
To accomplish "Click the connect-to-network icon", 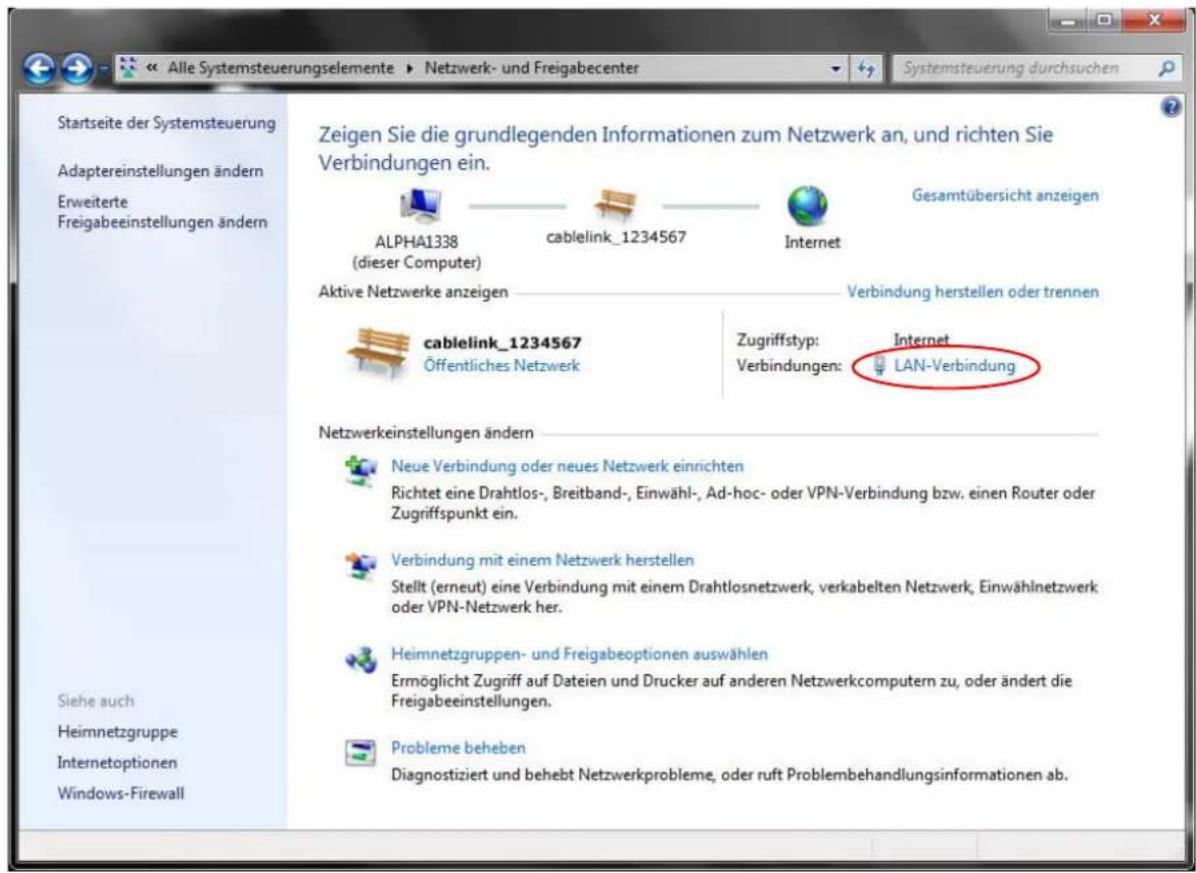I will pos(360,565).
